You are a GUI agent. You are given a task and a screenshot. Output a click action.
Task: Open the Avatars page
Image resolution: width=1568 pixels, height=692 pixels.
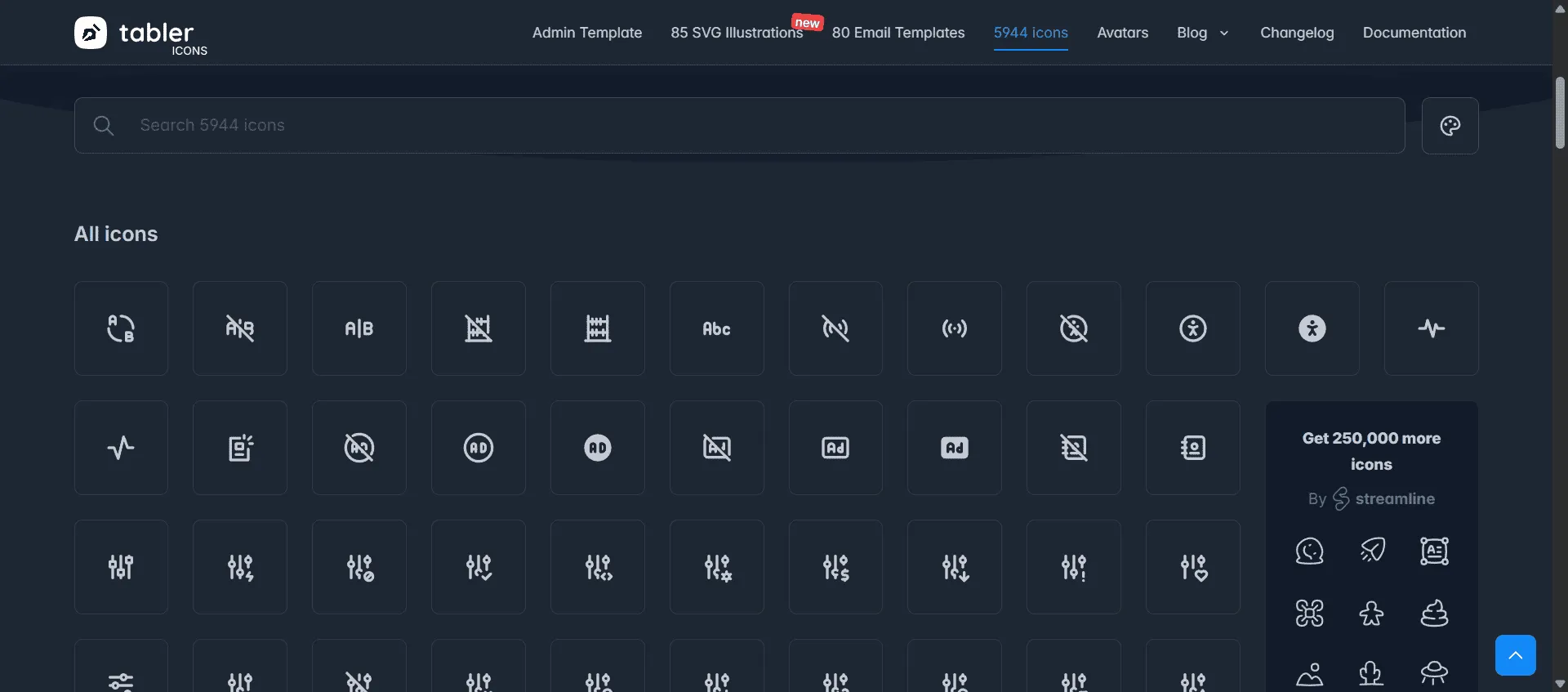click(x=1123, y=33)
